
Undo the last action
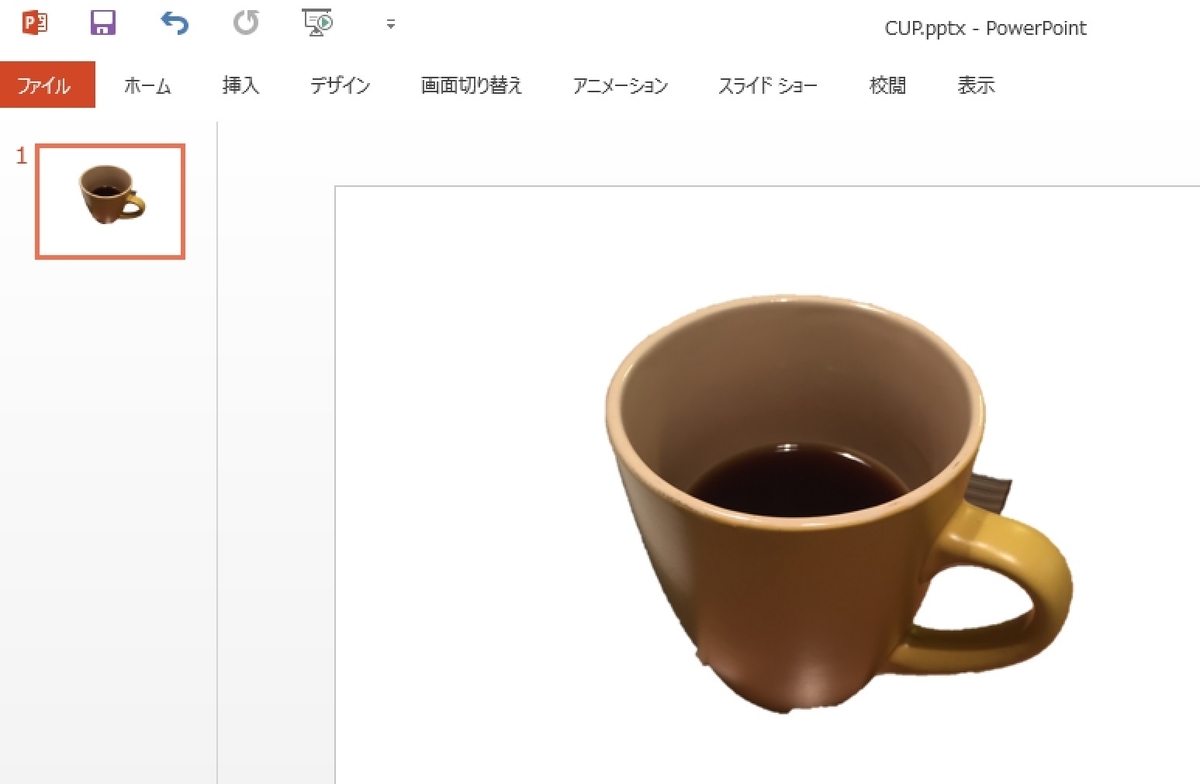(x=174, y=23)
